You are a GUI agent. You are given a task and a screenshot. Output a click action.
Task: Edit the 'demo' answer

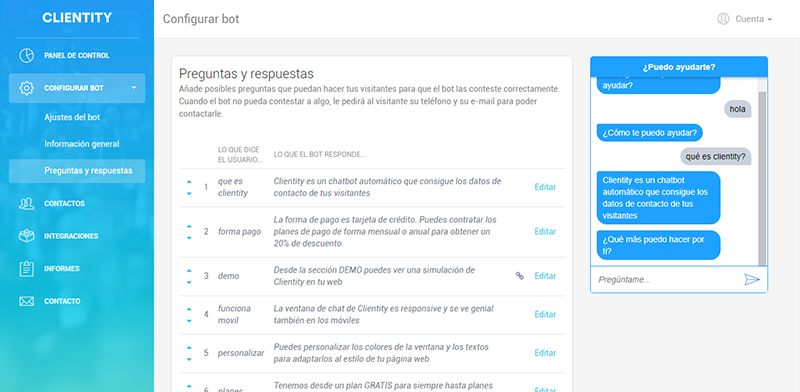tap(545, 276)
